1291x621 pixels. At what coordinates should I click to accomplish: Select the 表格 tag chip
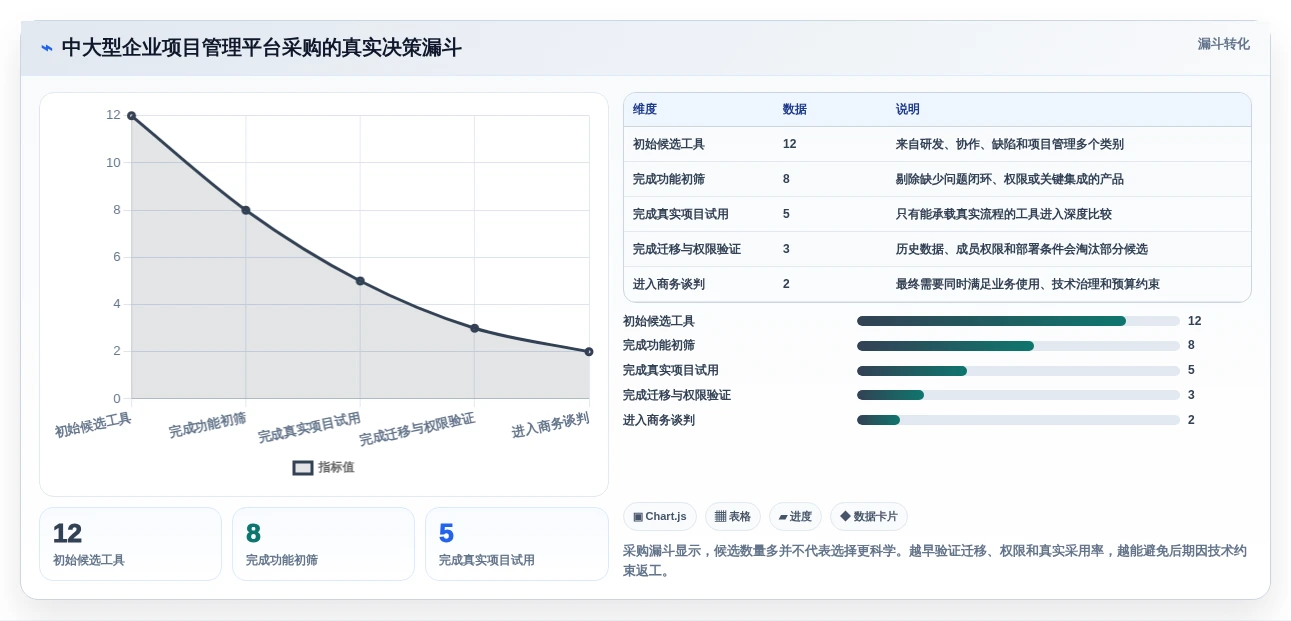pyautogui.click(x=733, y=516)
